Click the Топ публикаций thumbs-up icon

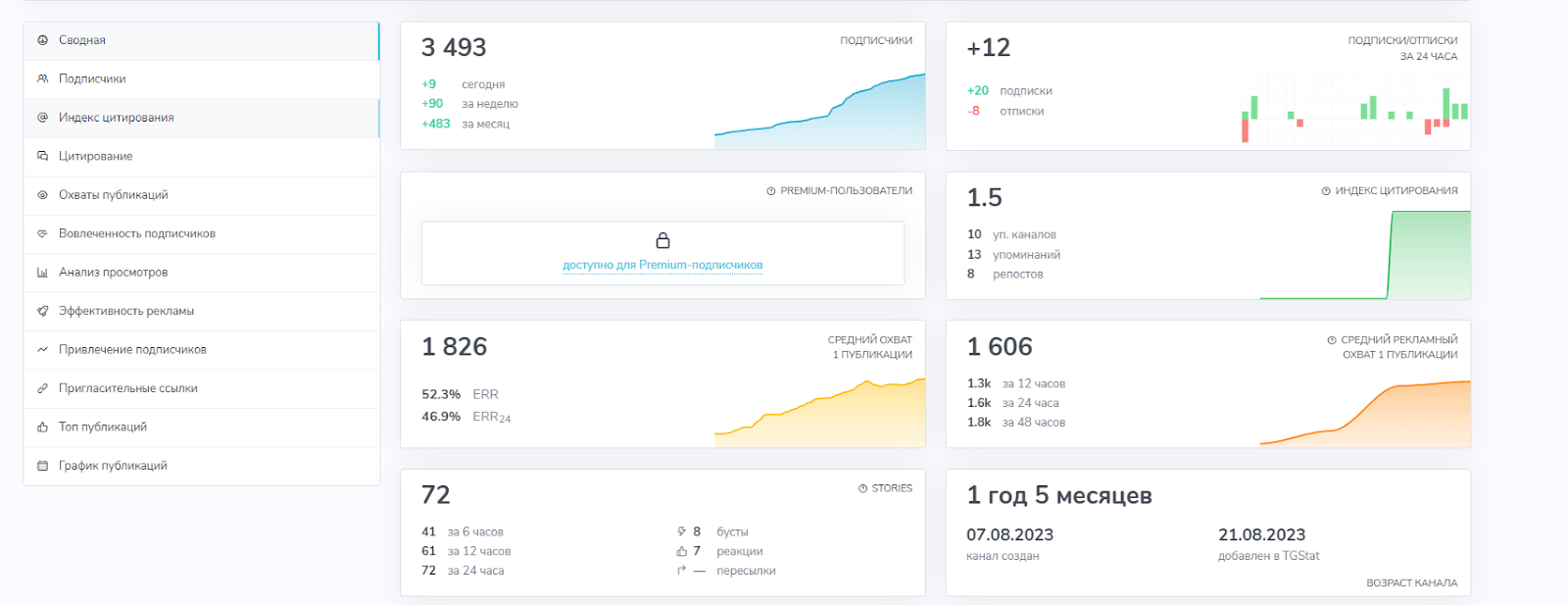click(x=42, y=428)
